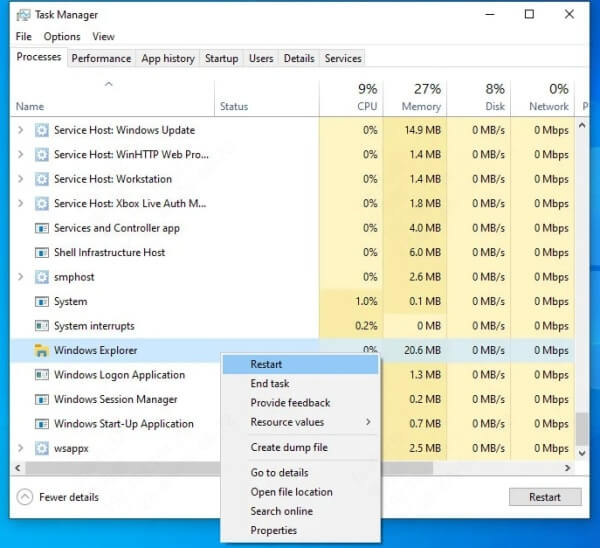
Task: Switch to the Details tab
Action: (299, 59)
